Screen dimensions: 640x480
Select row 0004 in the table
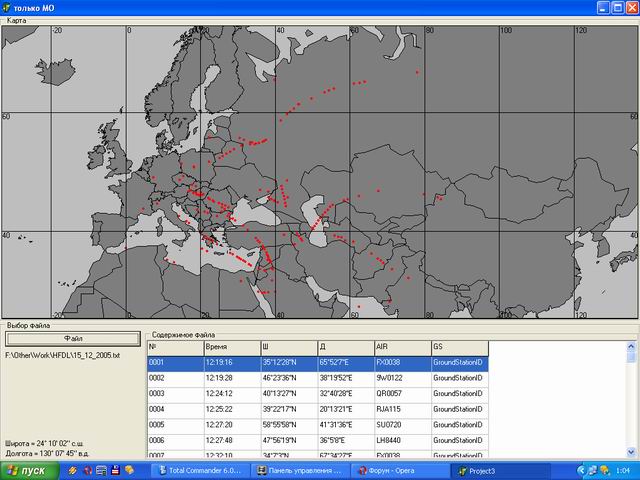click(318, 409)
